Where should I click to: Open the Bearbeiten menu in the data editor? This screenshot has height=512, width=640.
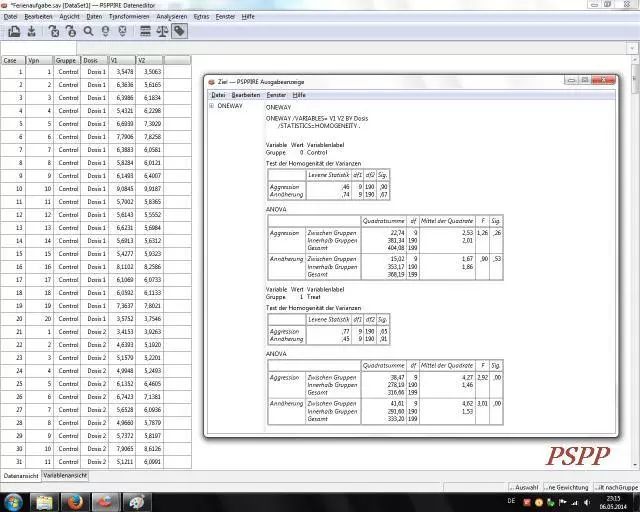click(x=38, y=17)
